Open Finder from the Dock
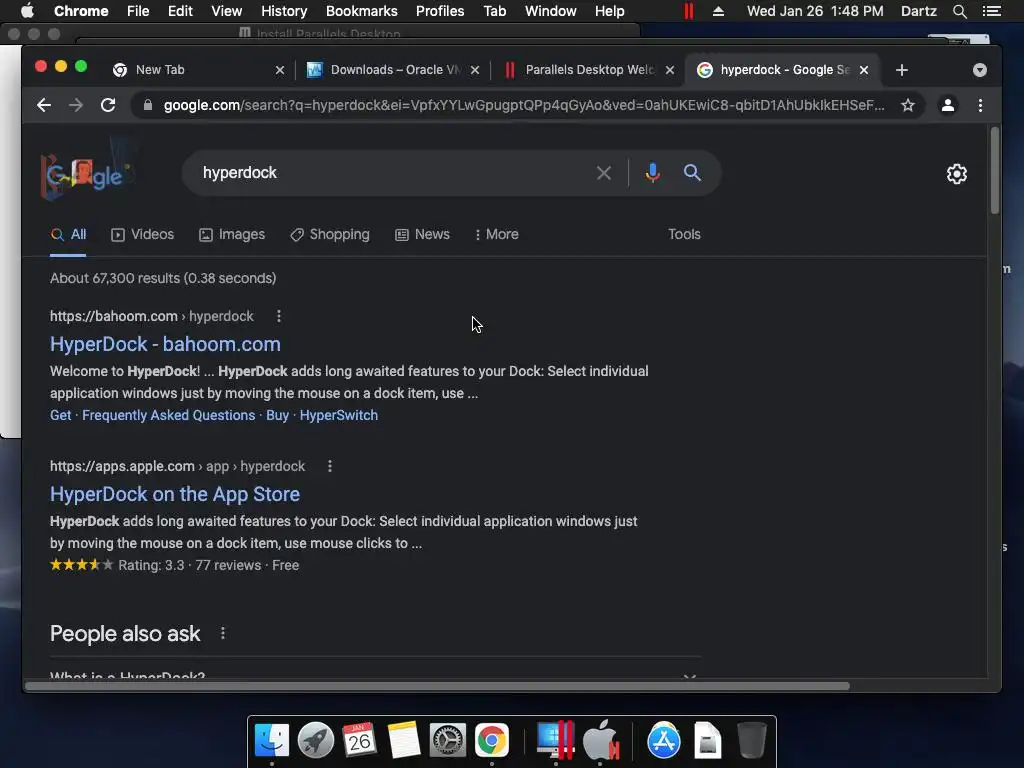 [x=272, y=740]
